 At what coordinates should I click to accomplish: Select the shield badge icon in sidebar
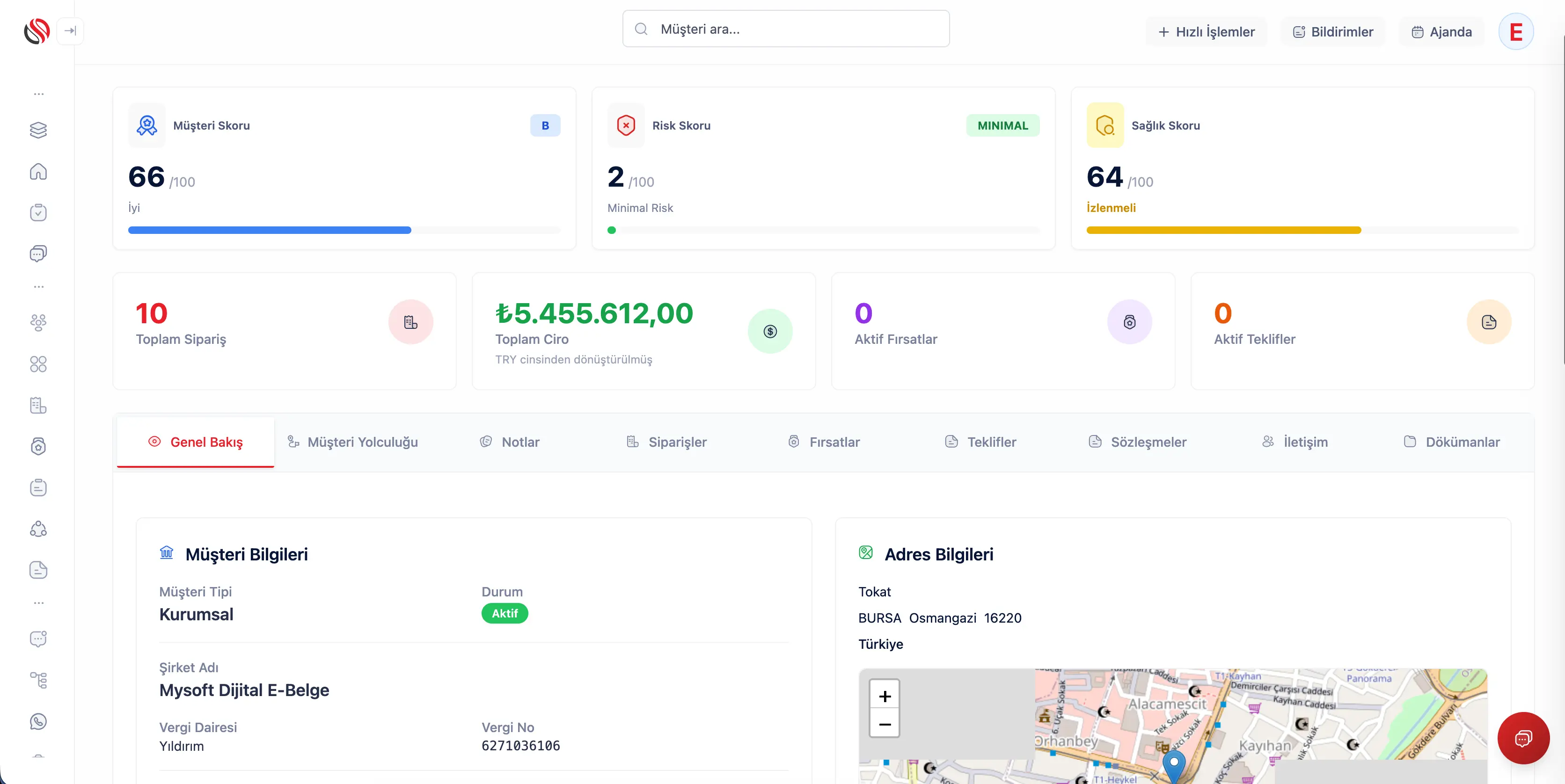pos(38,446)
